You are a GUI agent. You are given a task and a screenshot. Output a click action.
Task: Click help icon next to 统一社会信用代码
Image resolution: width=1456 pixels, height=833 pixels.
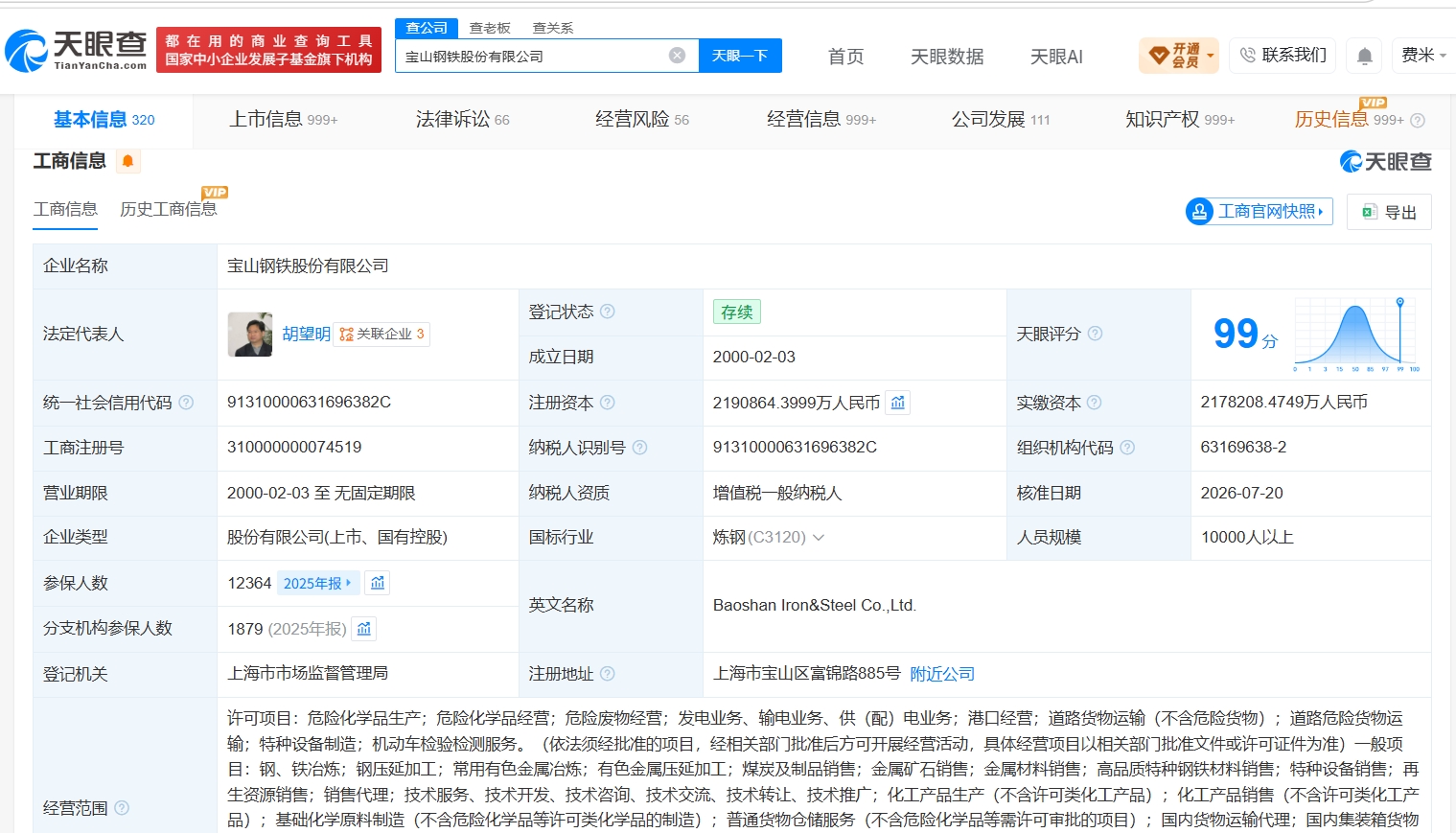click(x=186, y=403)
